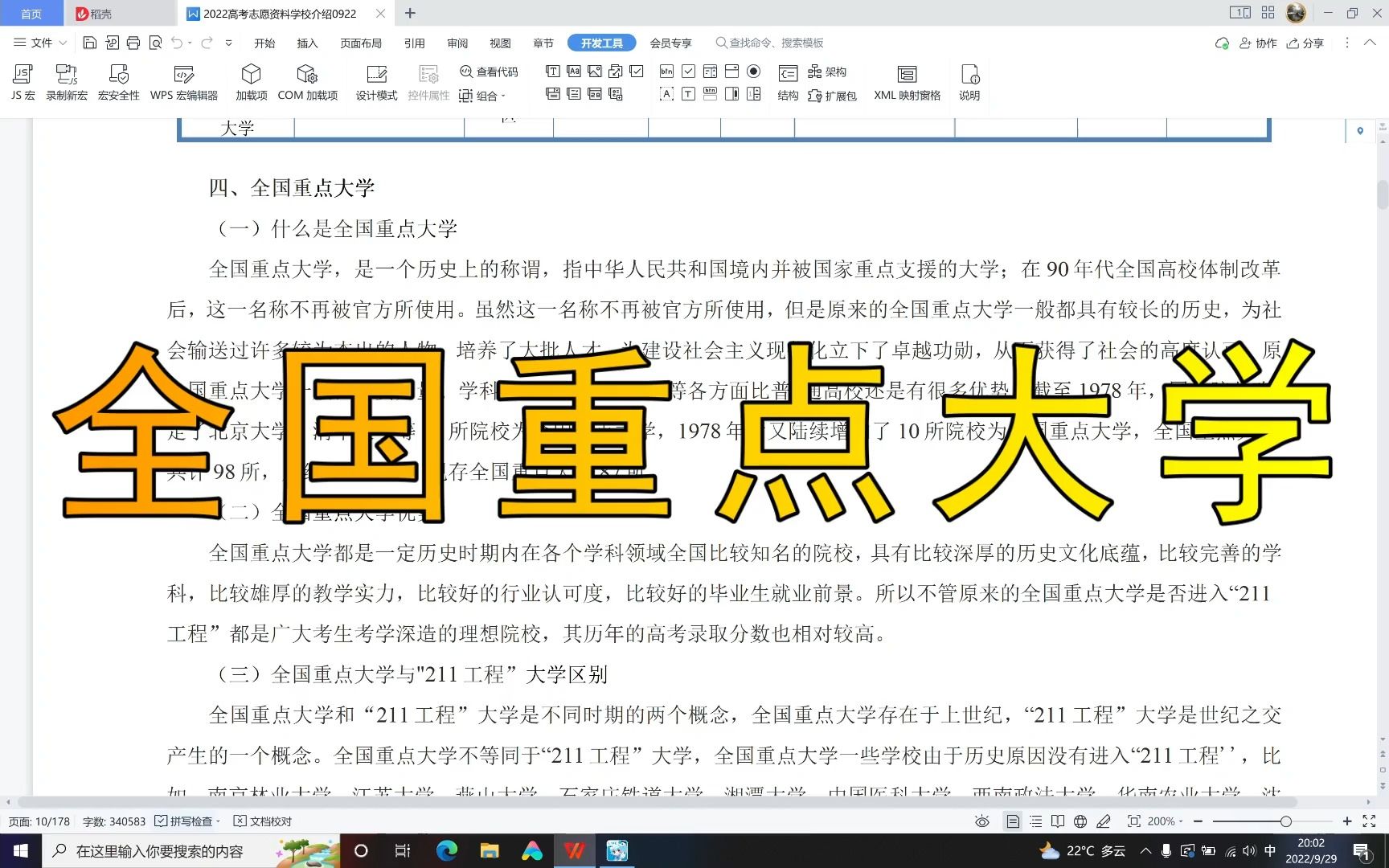
Task: Click the 结构 structure button
Action: 788,83
